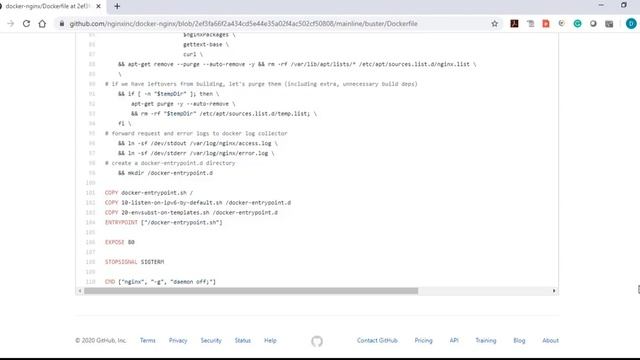Screen dimensions: 640x360
Task: Click the STOPSIGNAL SIGTERM code line
Action: click(x=134, y=262)
